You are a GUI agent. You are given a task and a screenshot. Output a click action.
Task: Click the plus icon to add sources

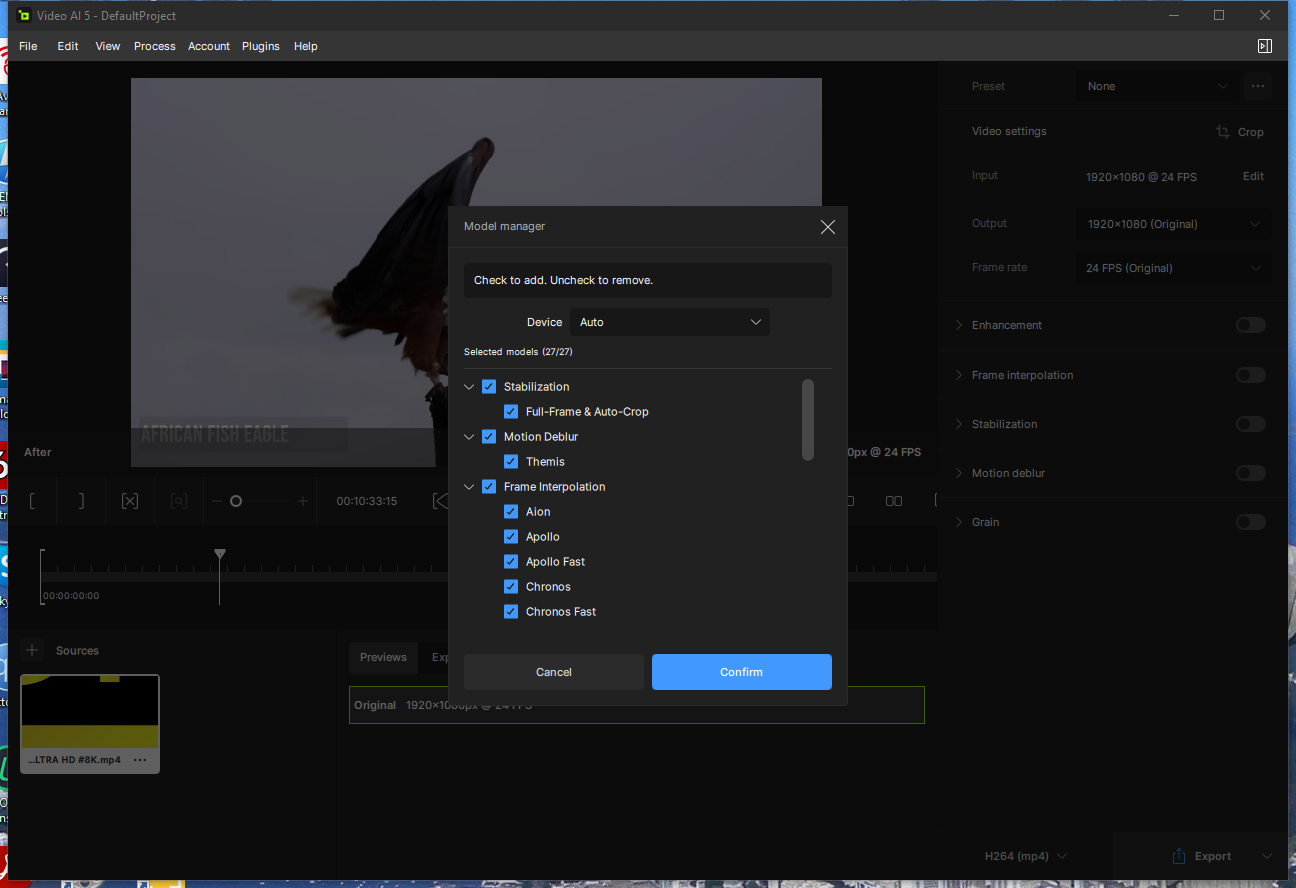pos(32,650)
